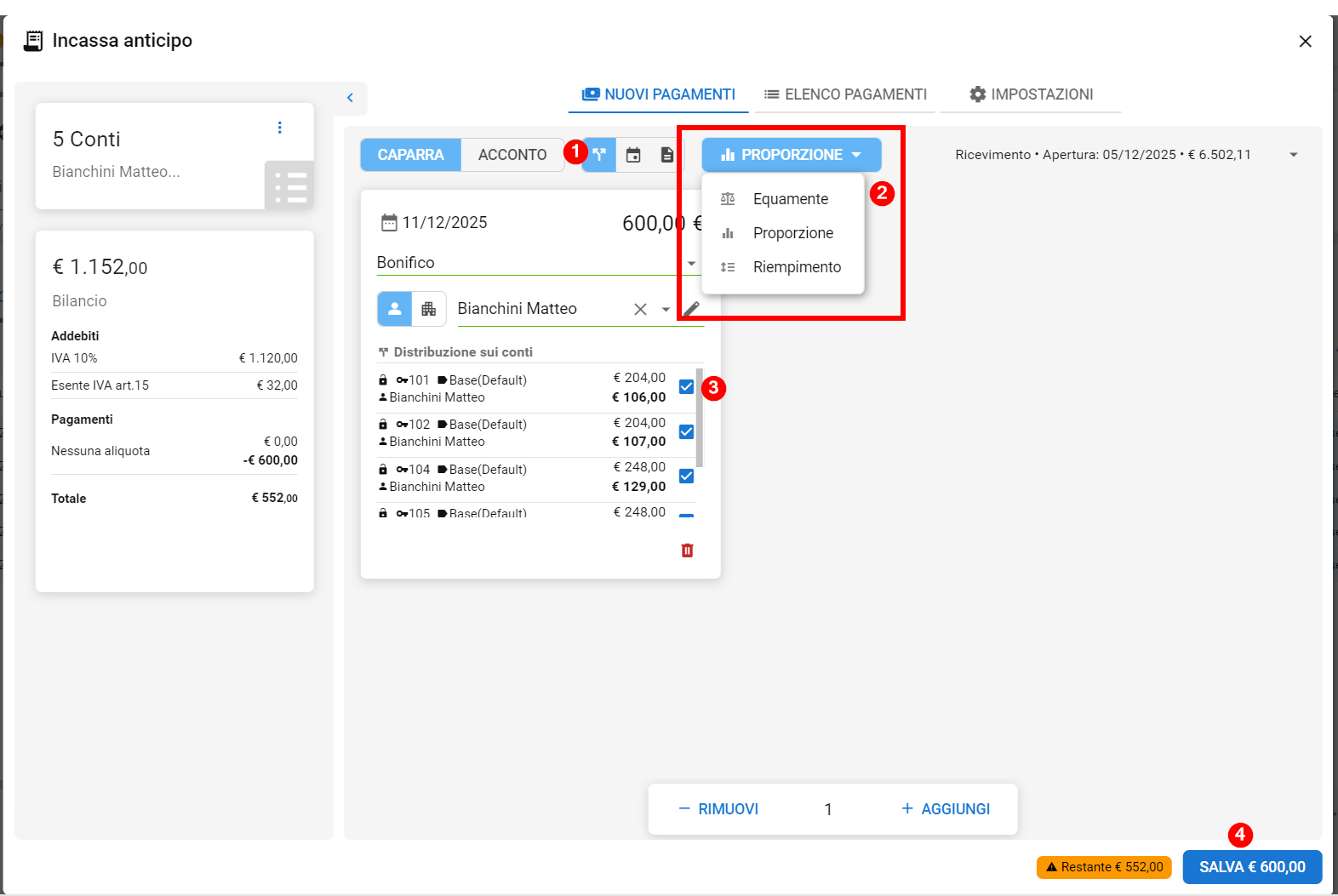
Task: Click the document icon in payment toolbar
Action: pyautogui.click(x=667, y=155)
